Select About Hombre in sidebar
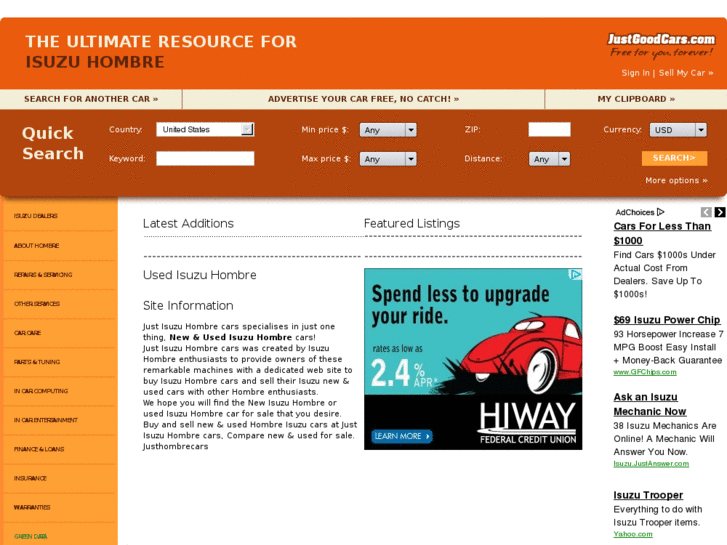The width and height of the screenshot is (727, 545). click(36, 245)
